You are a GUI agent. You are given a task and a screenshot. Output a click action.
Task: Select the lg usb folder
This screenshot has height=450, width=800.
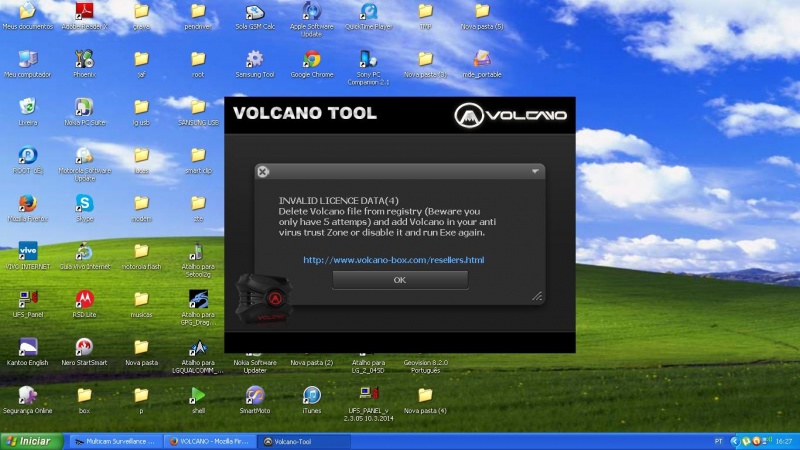pyautogui.click(x=141, y=112)
